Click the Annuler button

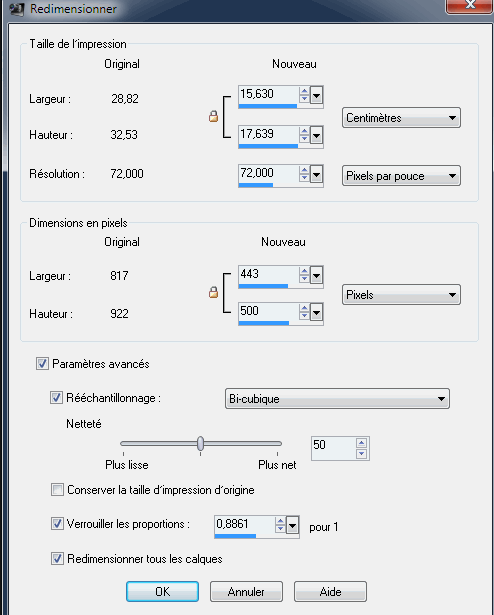[246, 591]
